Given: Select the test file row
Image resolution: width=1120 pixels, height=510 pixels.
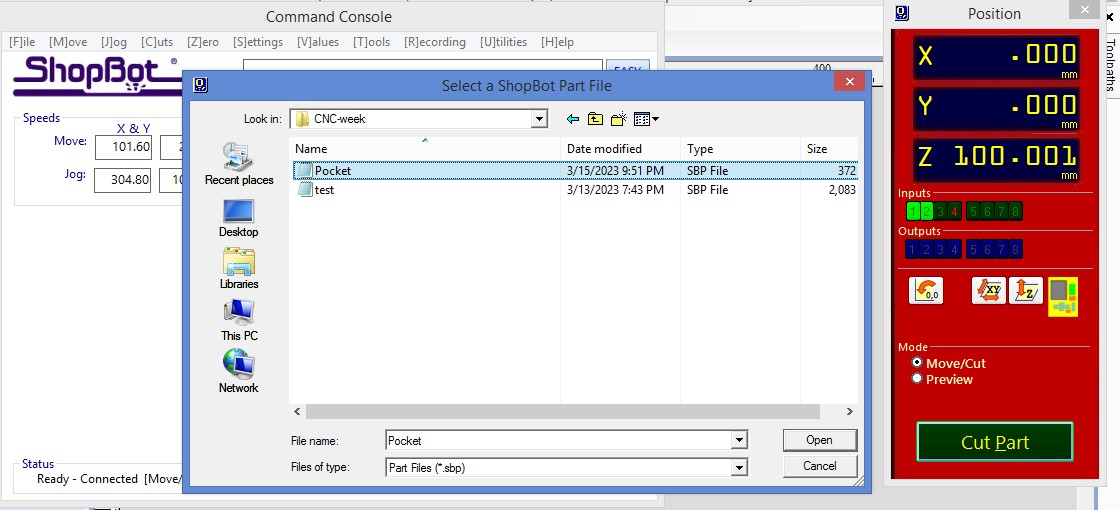Looking at the screenshot, I should pyautogui.click(x=575, y=190).
